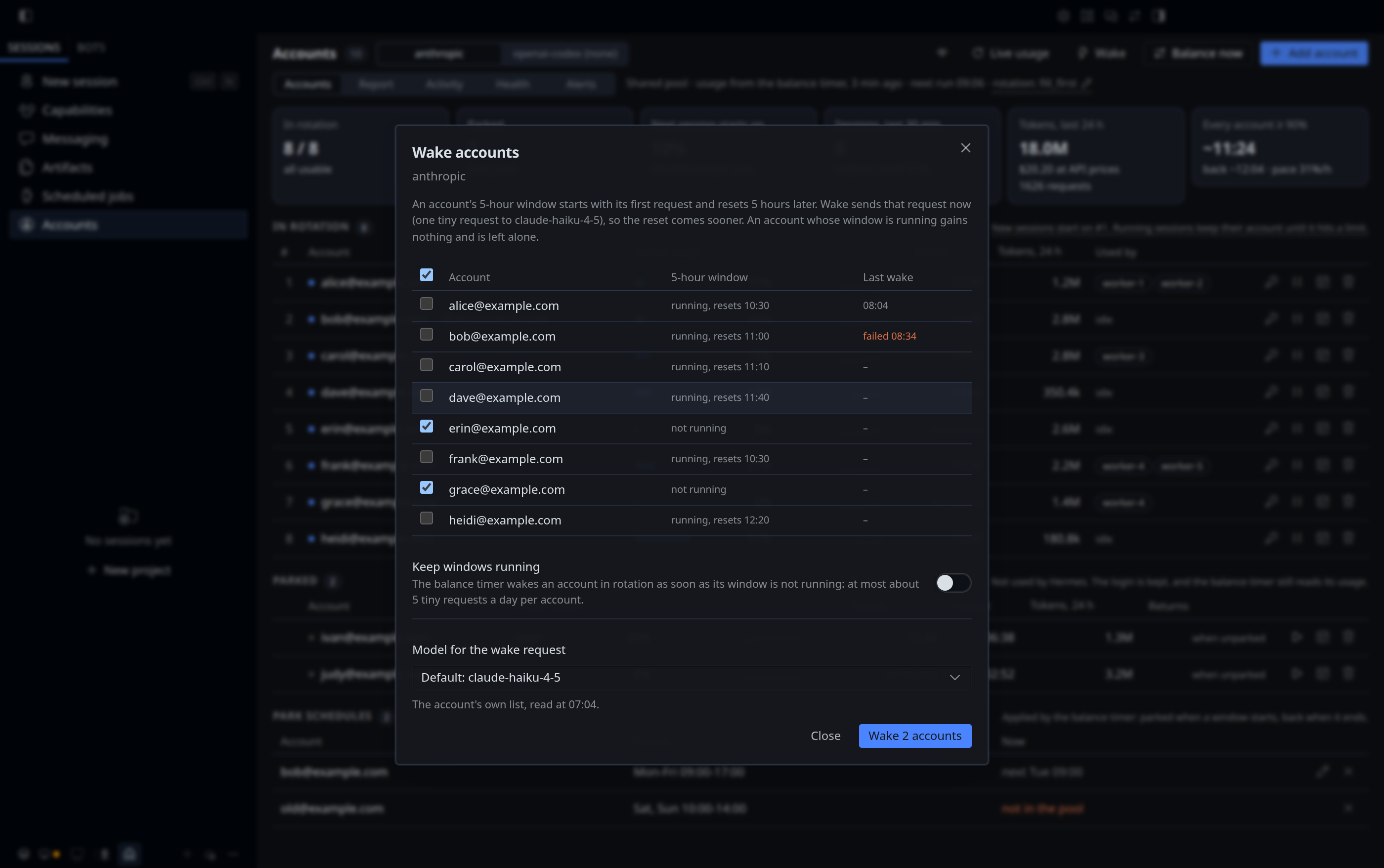Check the frank@example.com checkbox
This screenshot has width=1384, height=868.
(426, 457)
